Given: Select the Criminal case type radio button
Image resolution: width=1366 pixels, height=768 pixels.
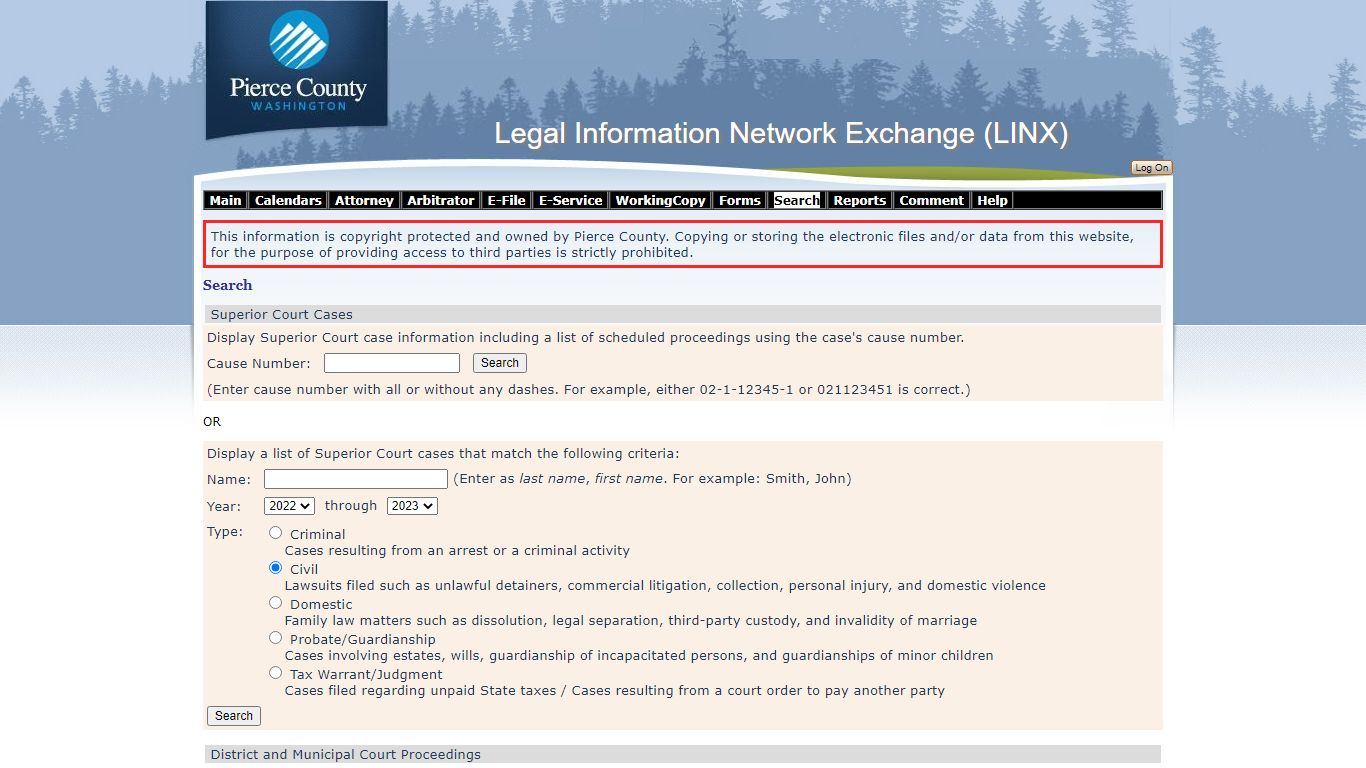Looking at the screenshot, I should point(276,533).
